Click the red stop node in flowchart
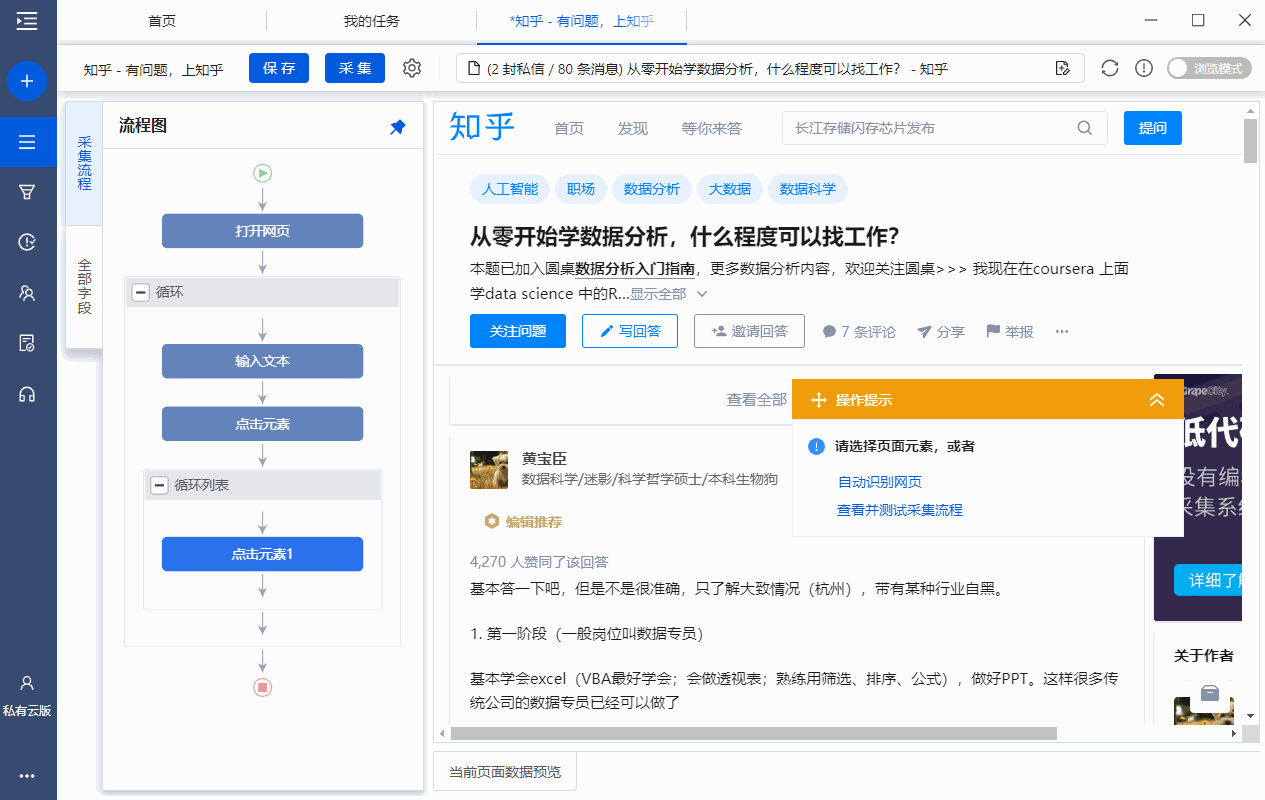1265x800 pixels. click(x=263, y=687)
